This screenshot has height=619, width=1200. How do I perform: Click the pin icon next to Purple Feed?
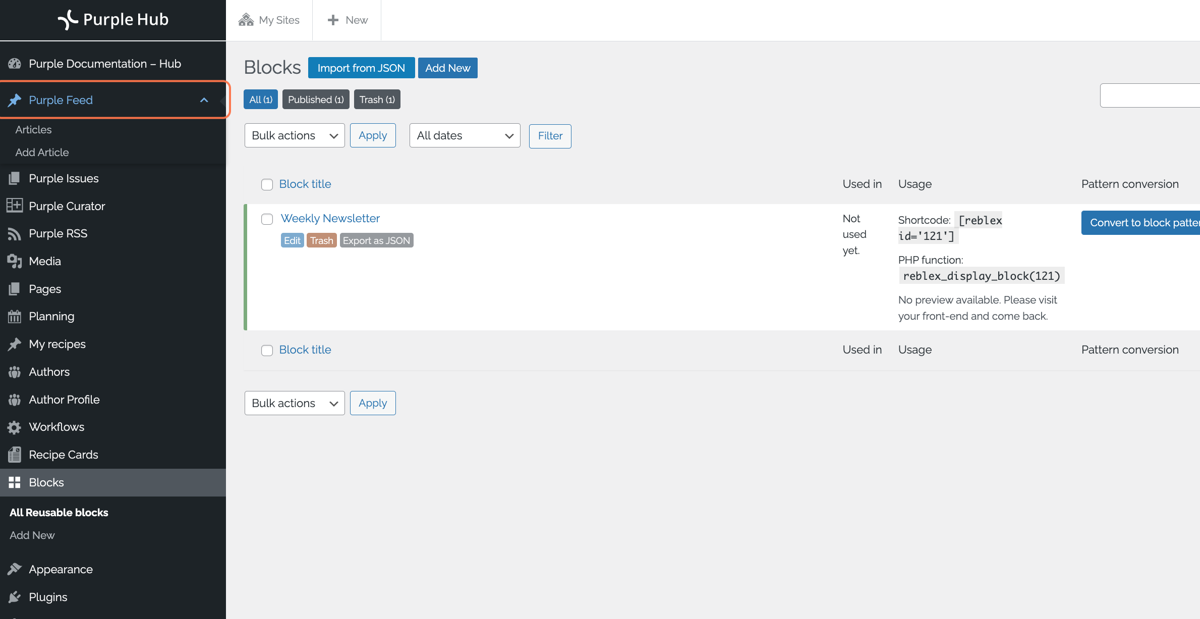(14, 100)
